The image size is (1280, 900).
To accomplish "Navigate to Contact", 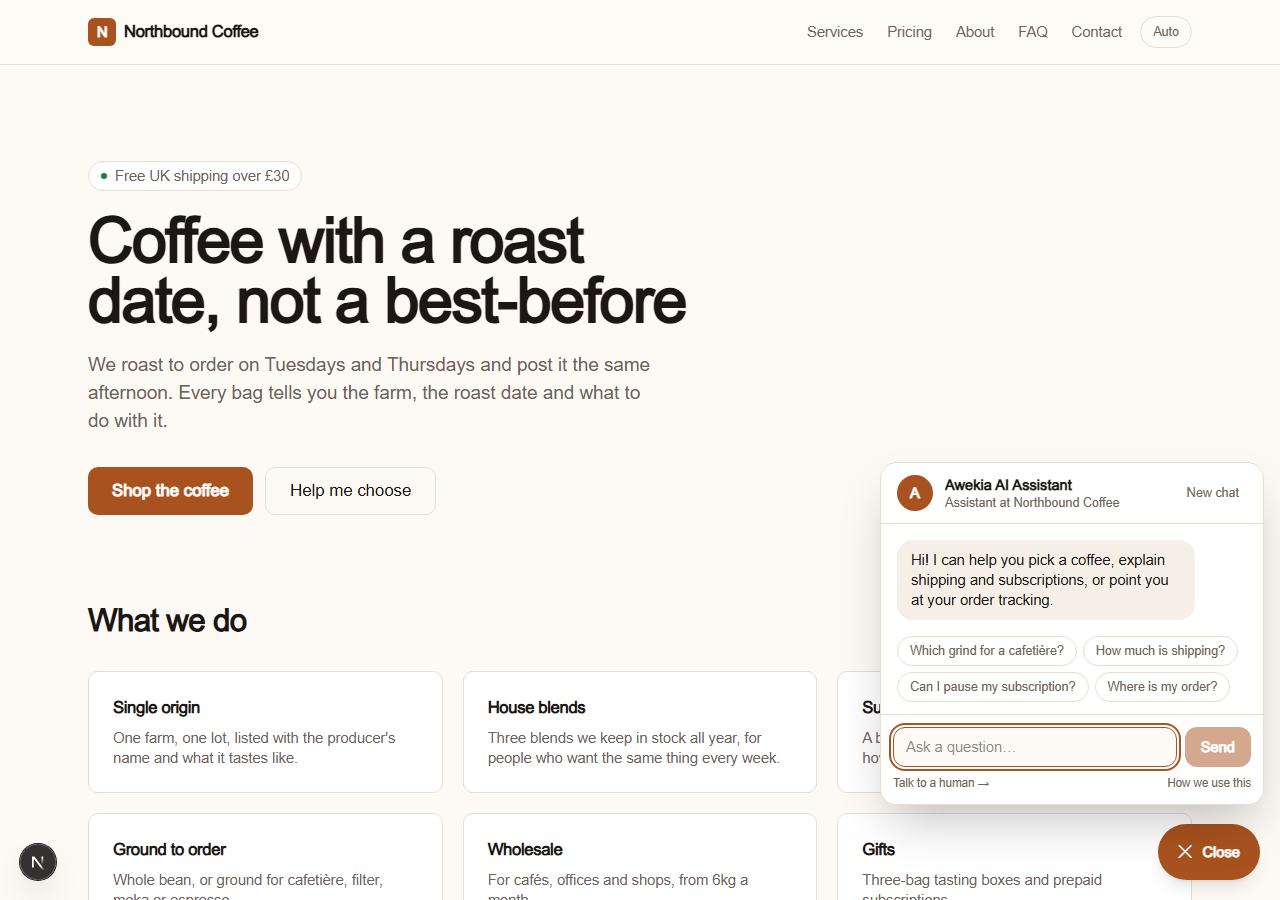I will [1097, 32].
